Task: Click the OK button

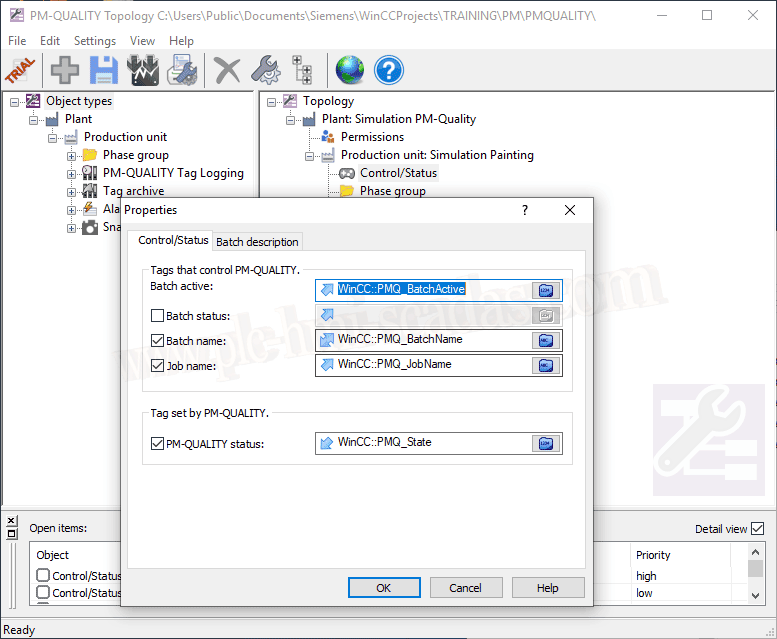Action: click(x=383, y=588)
